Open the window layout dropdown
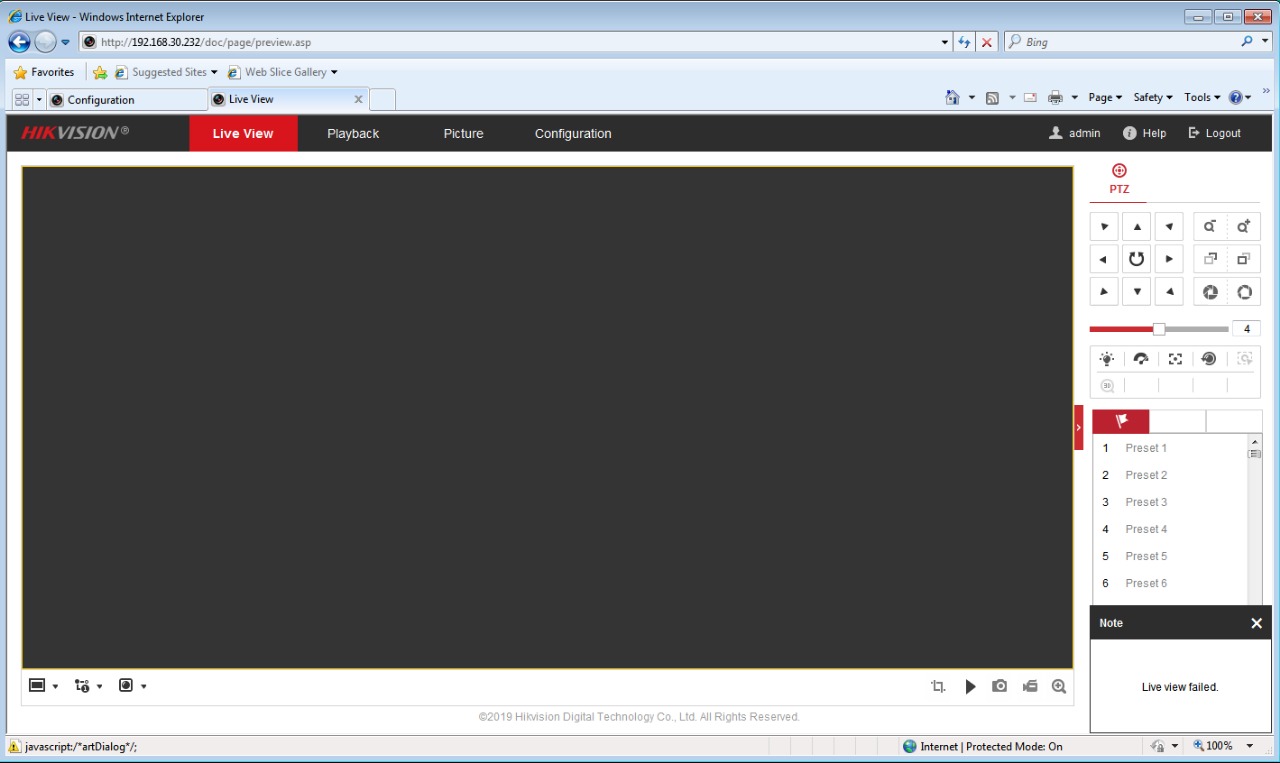Image resolution: width=1280 pixels, height=763 pixels. point(43,686)
